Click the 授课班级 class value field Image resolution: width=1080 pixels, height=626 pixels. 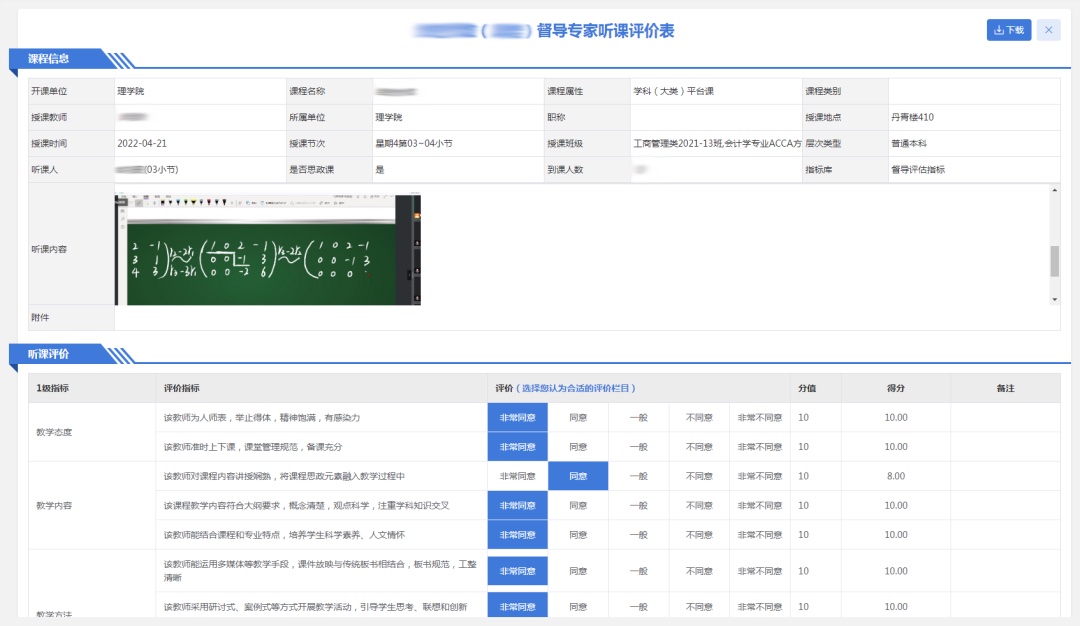(716, 144)
